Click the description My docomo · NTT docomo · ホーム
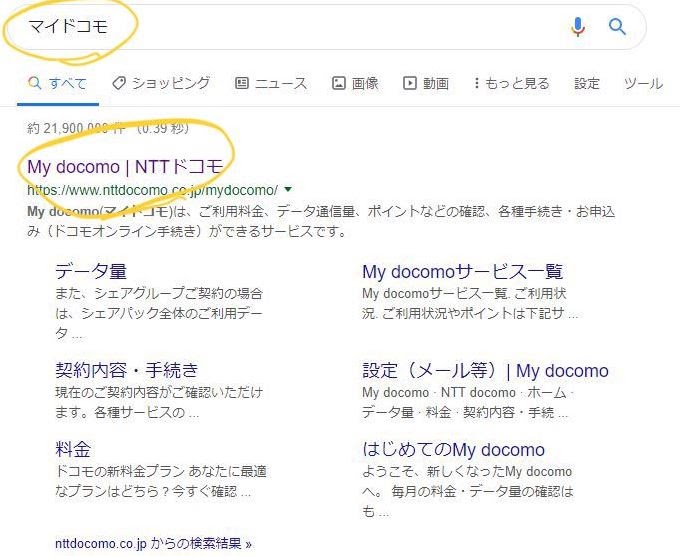Image resolution: width=680 pixels, height=556 pixels. click(468, 402)
